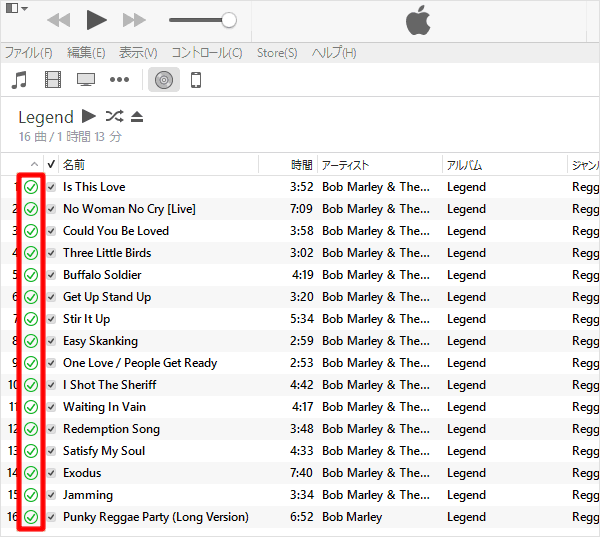Select the track Exodus
Screen dimensions: 600x537
(x=82, y=473)
